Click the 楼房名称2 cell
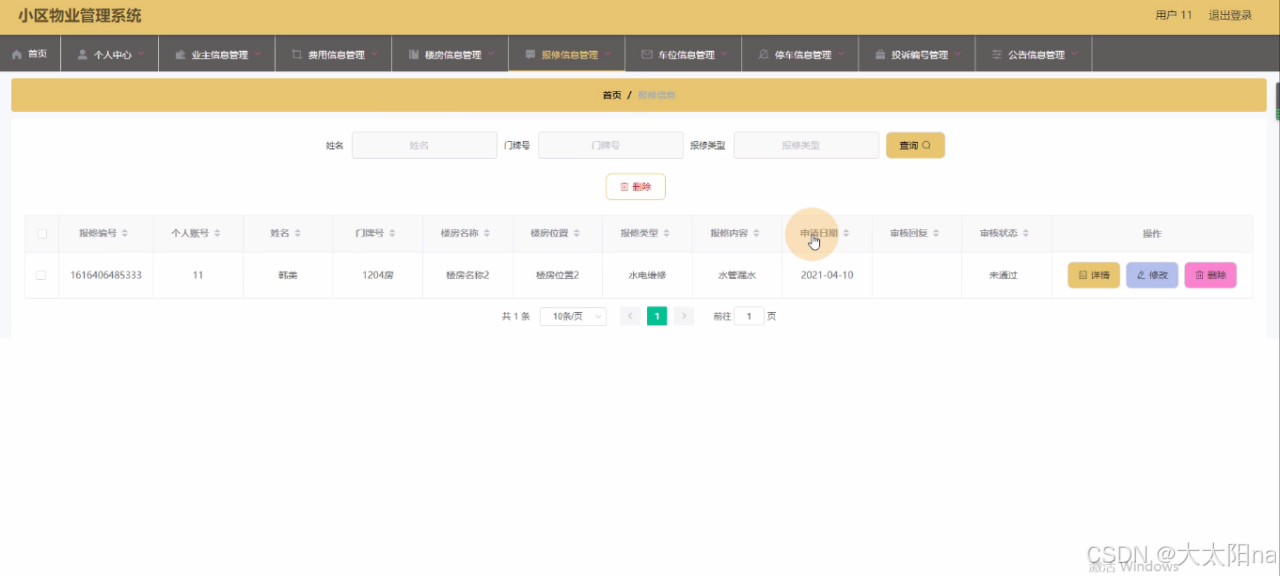The height and width of the screenshot is (576, 1280). pos(468,275)
